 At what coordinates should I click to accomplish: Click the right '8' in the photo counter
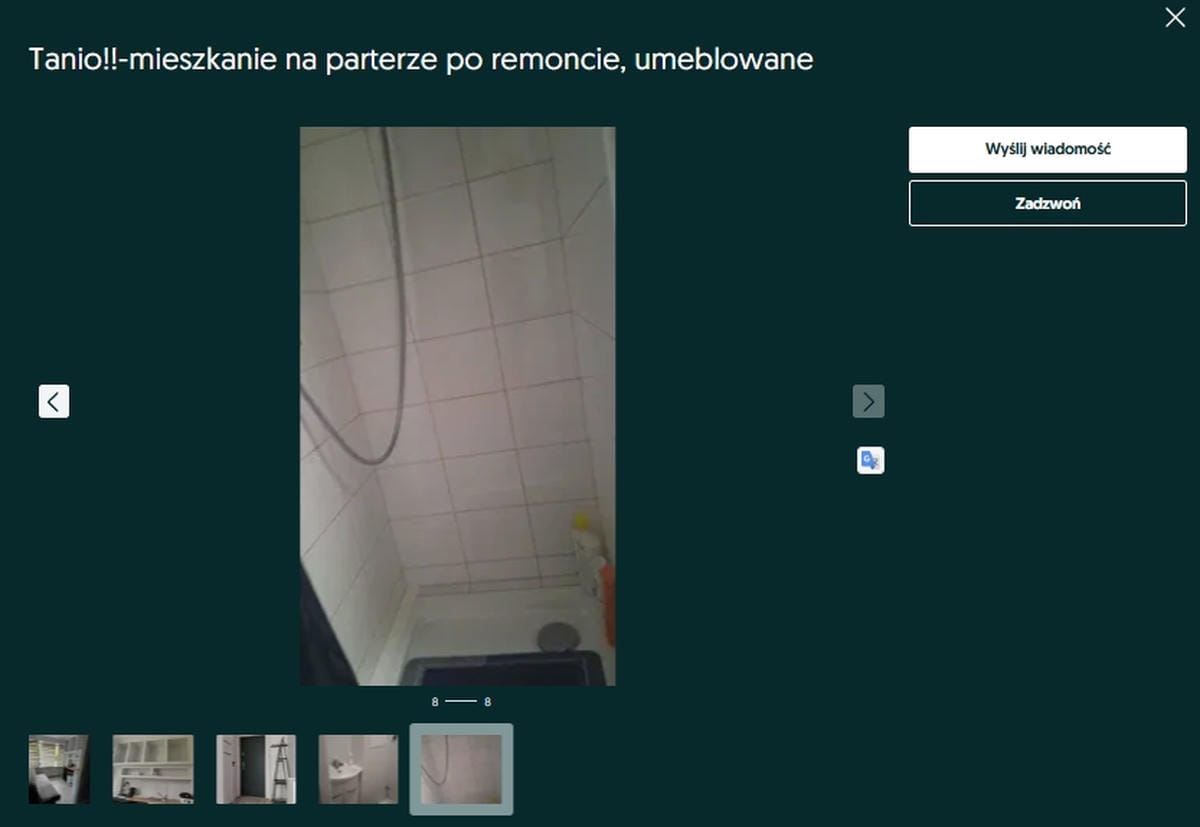[x=487, y=702]
